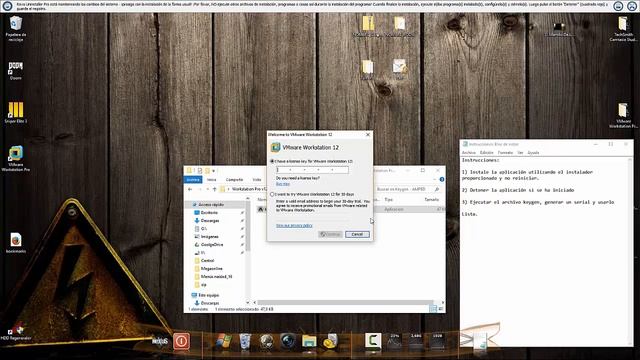Click the quick access toolbar dropdown arrow
640x360 pixels.
(x=213, y=171)
